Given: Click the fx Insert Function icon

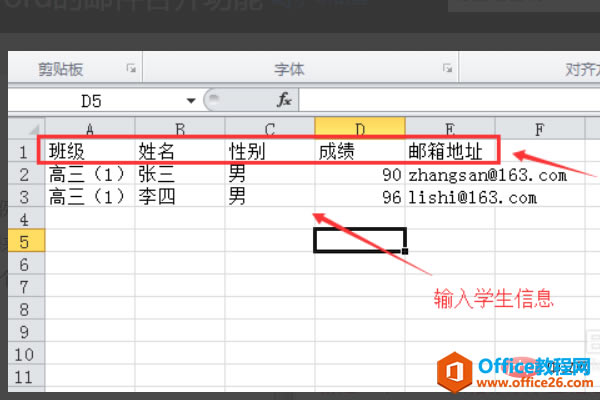Looking at the screenshot, I should 284,100.
